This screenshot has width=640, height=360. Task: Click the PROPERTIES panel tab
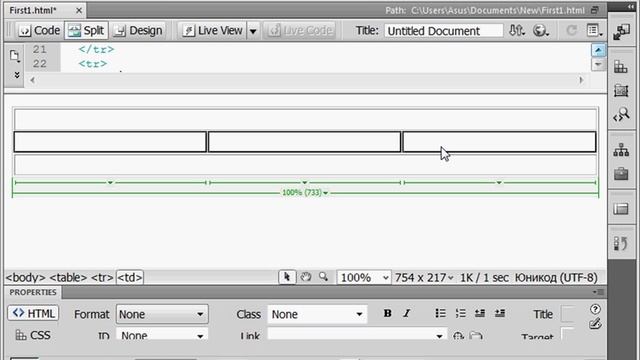[33, 292]
